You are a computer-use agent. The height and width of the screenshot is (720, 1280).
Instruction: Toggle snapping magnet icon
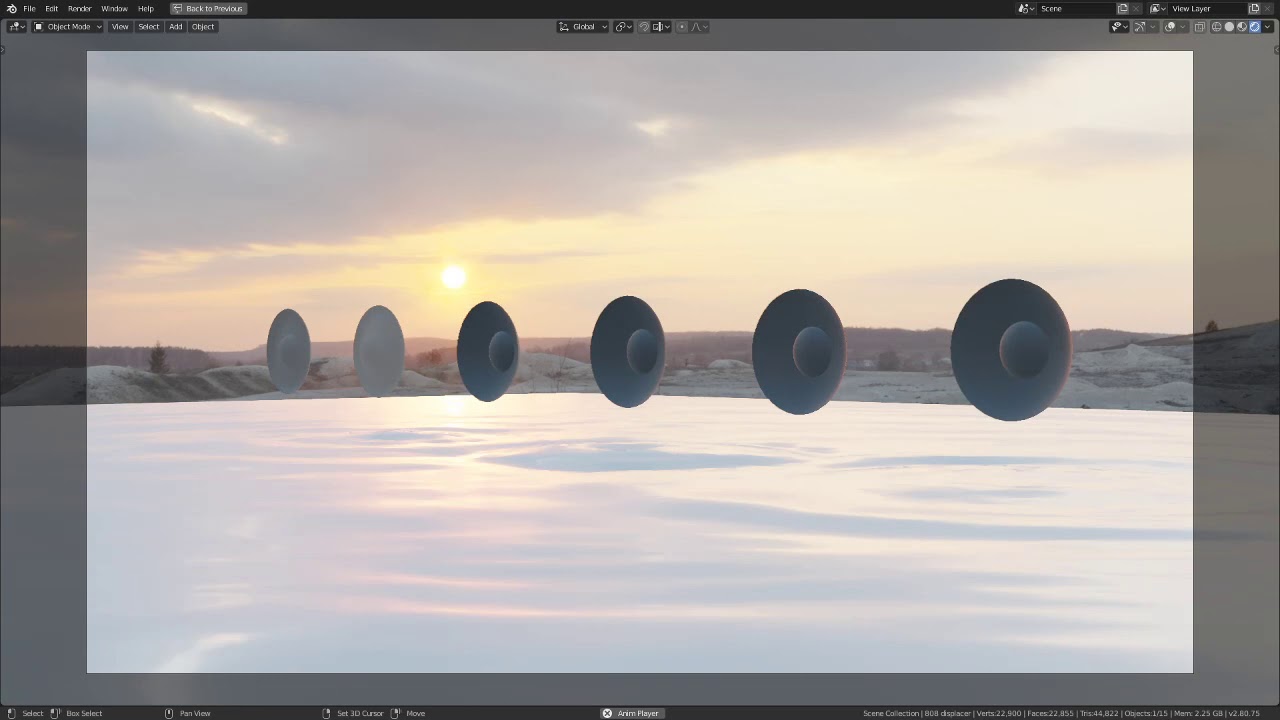coord(644,26)
